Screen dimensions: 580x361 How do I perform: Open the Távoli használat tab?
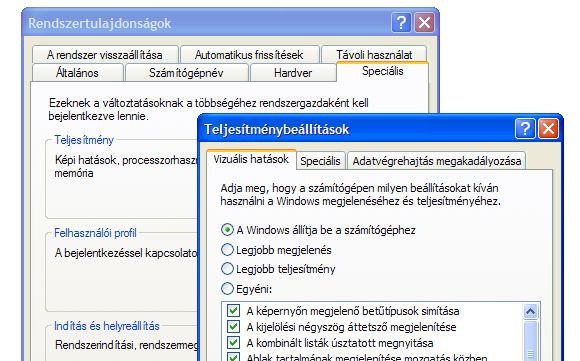(x=374, y=55)
